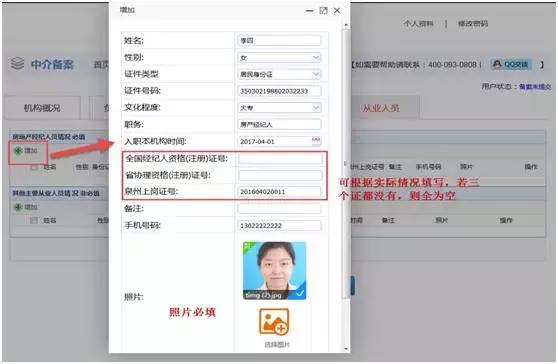
Task: Click the 用户状态 status link
Action: [535, 86]
